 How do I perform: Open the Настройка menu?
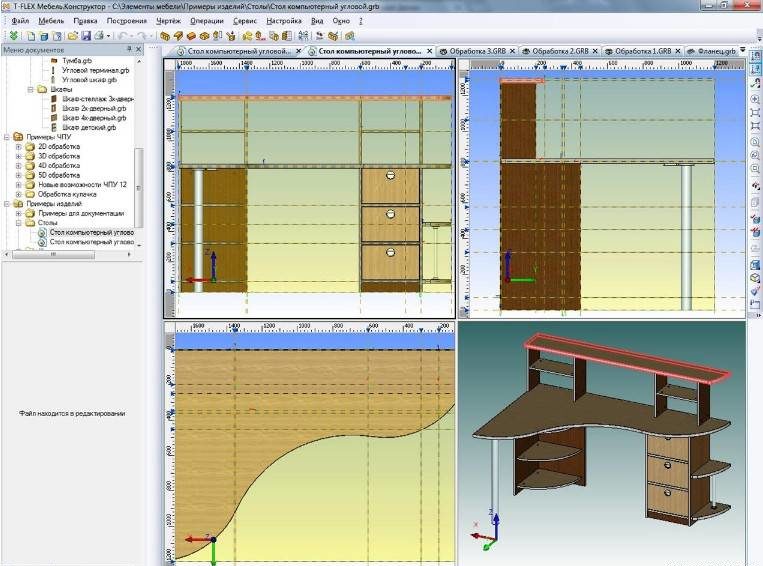(x=284, y=21)
